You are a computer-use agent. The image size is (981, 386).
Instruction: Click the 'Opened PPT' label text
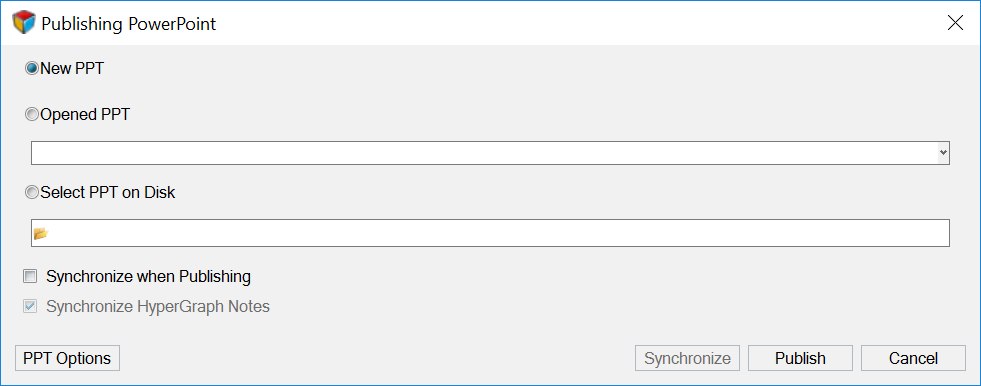pyautogui.click(x=85, y=115)
